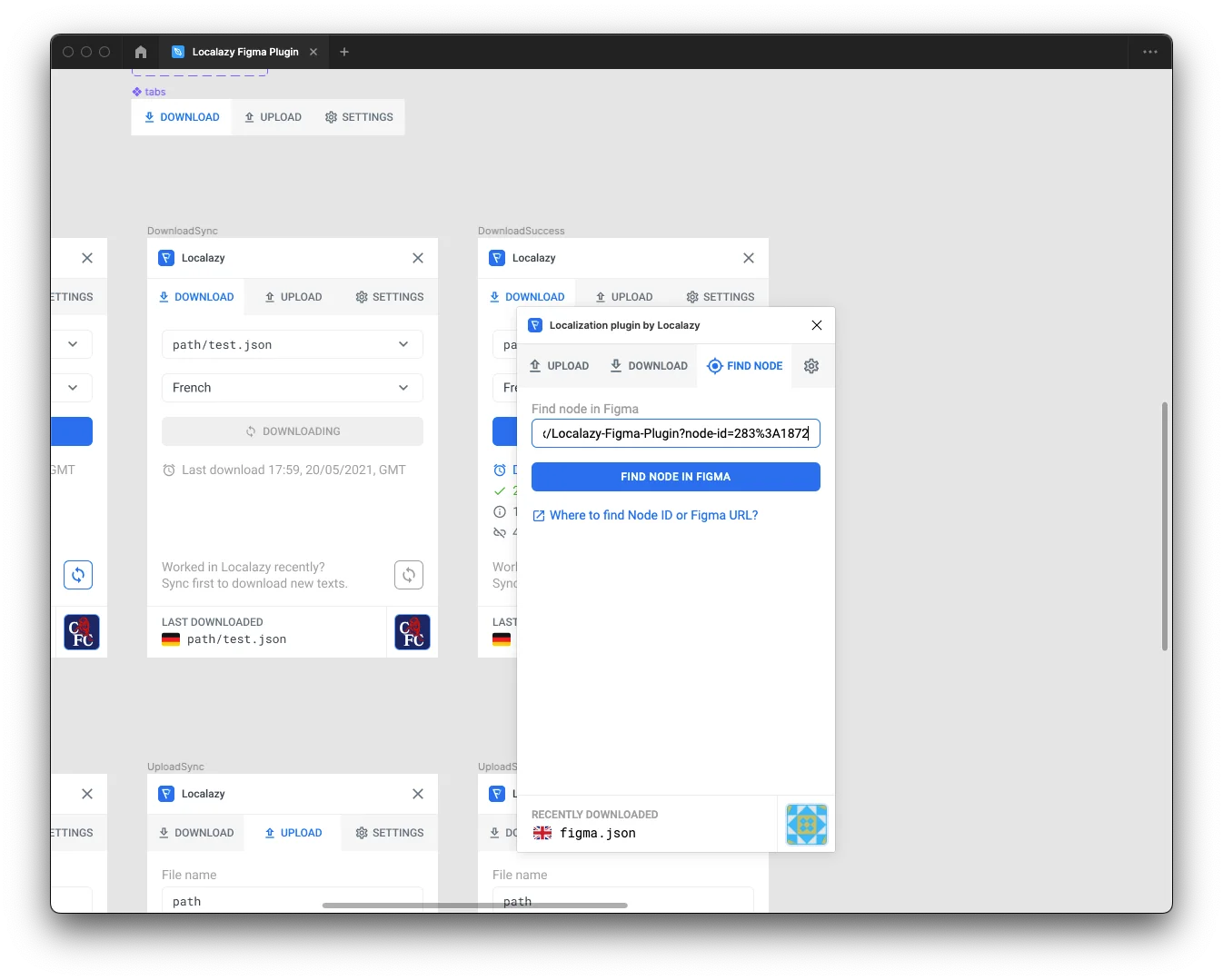Select UPLOAD tab in DownloadSuccess frame

[624, 297]
